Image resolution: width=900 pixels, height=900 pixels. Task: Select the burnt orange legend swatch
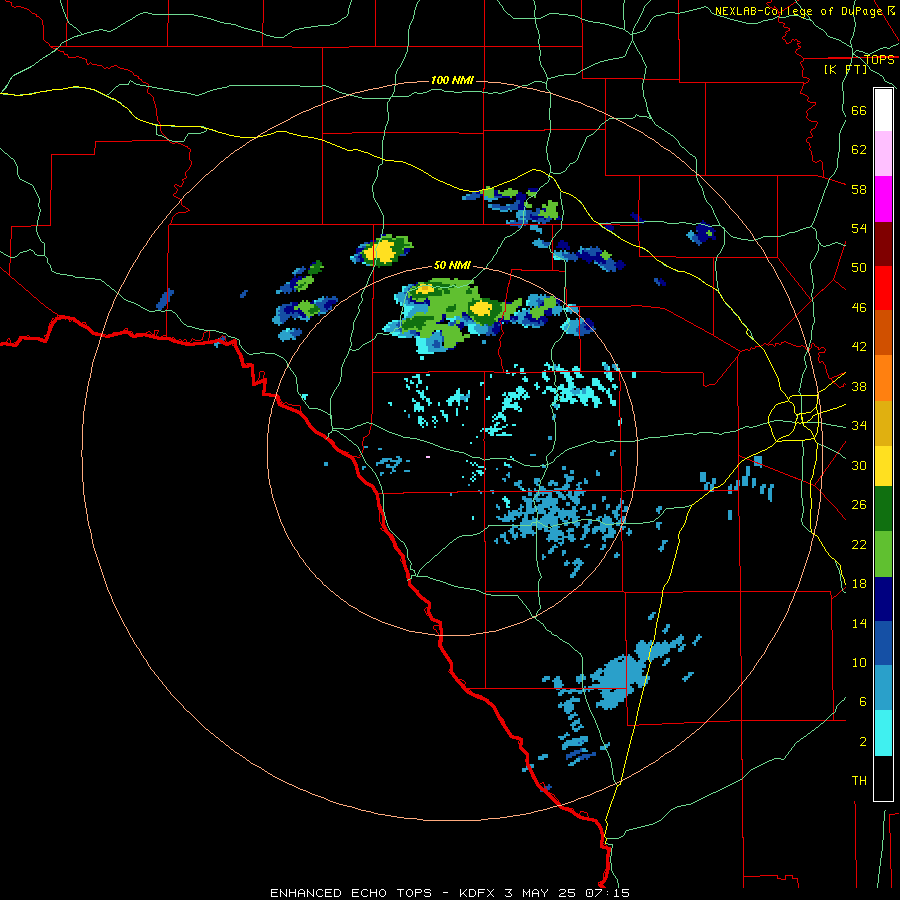[883, 333]
